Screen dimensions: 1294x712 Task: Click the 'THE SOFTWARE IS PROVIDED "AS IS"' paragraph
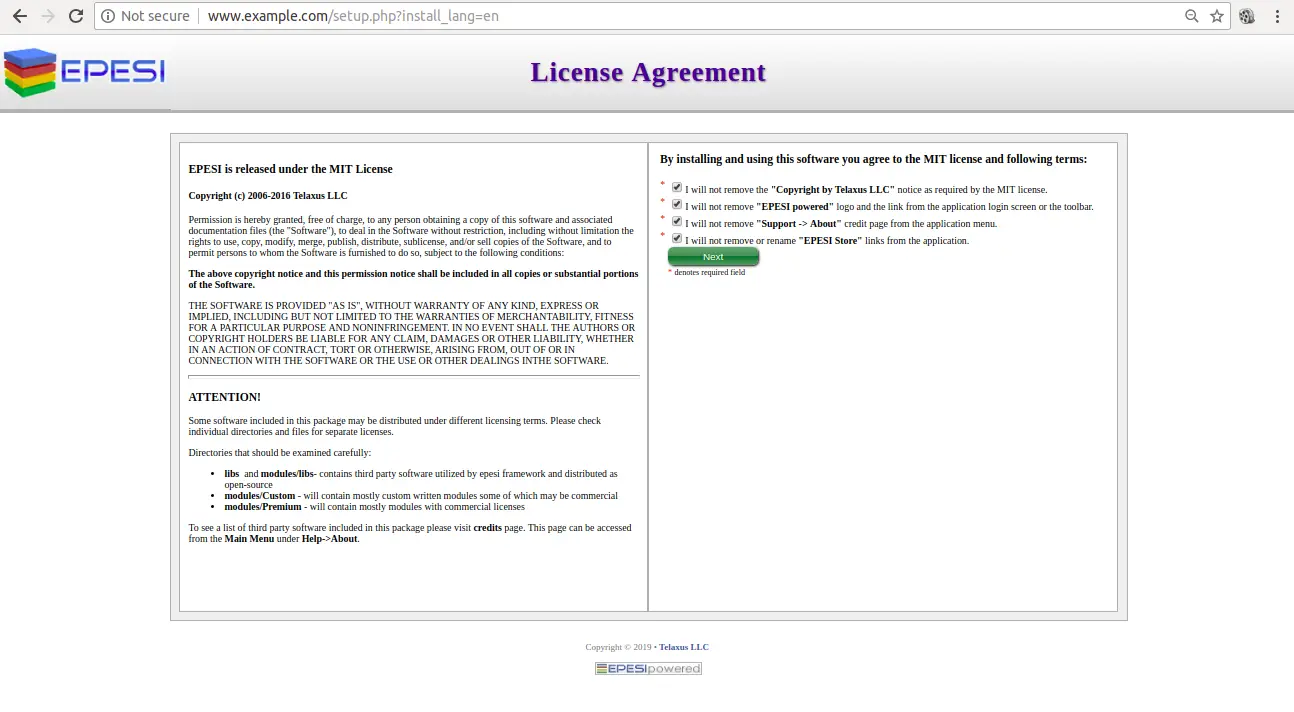pyautogui.click(x=412, y=333)
